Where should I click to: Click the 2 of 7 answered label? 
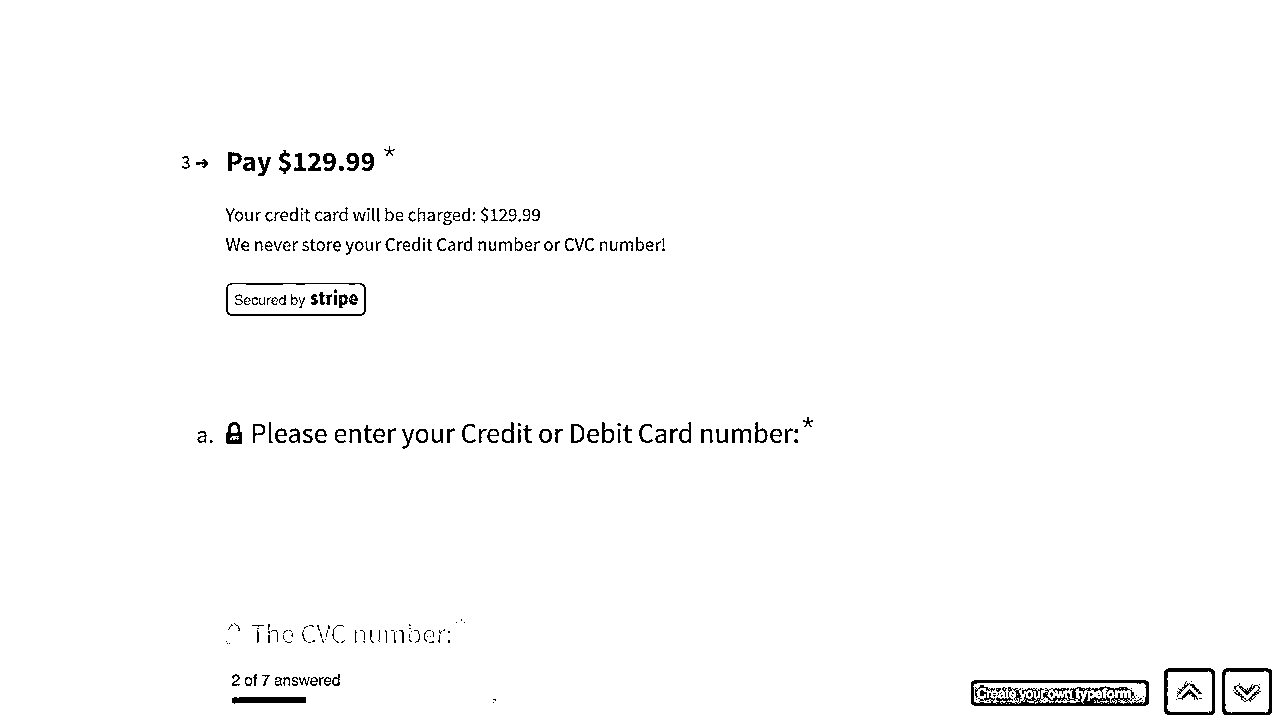(286, 680)
